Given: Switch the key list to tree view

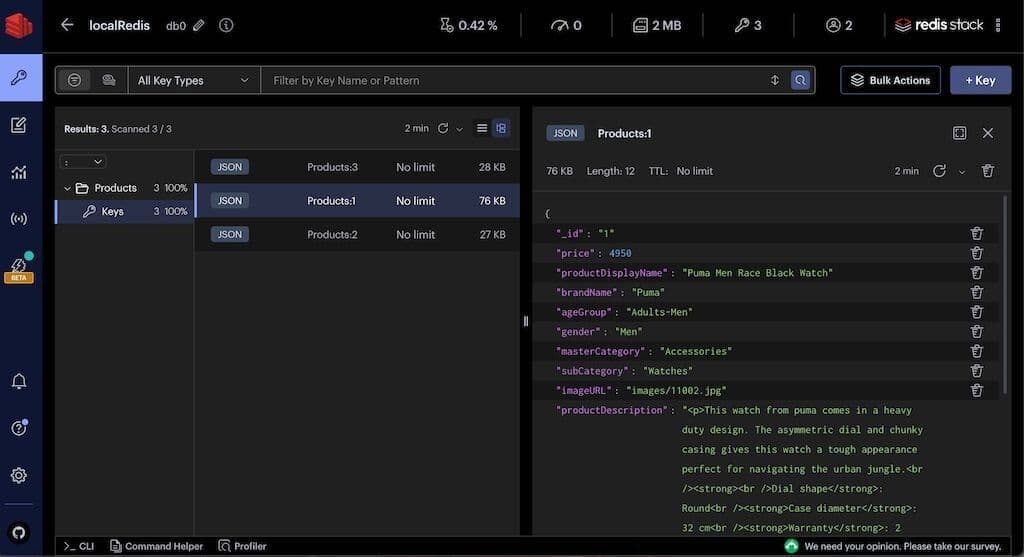Looking at the screenshot, I should coord(501,128).
